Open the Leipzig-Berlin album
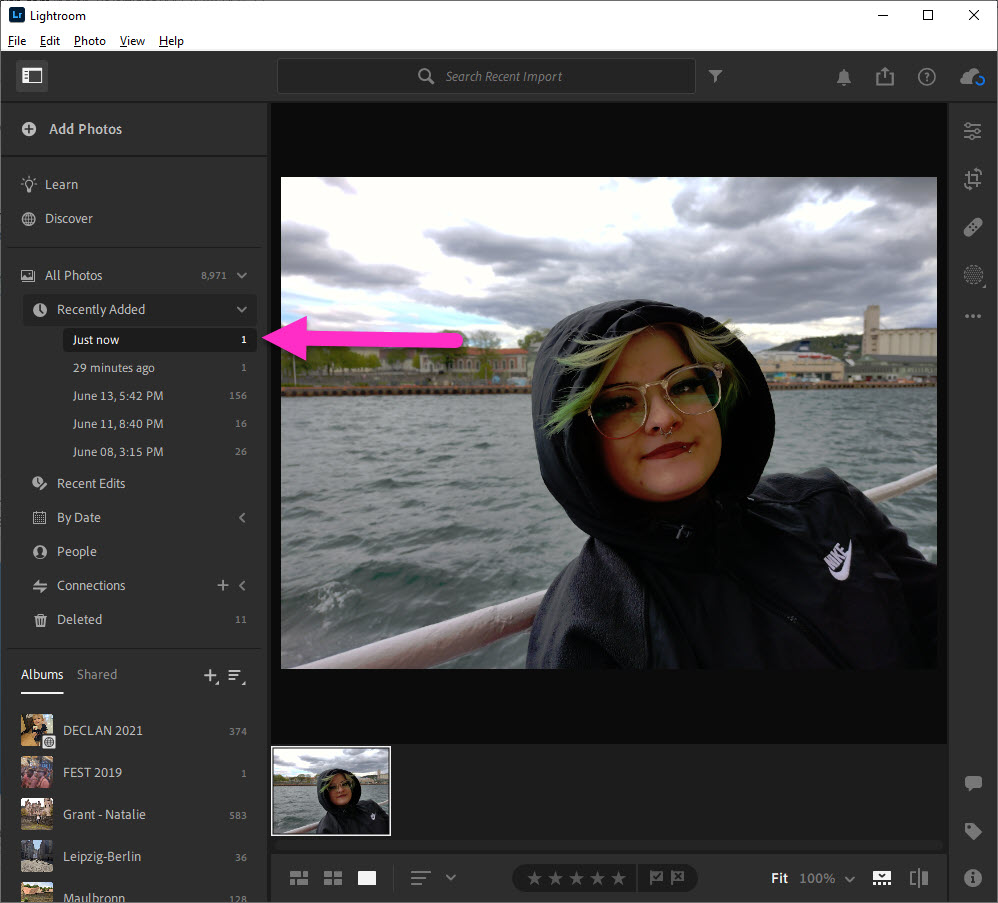Image resolution: width=998 pixels, height=903 pixels. 134,857
